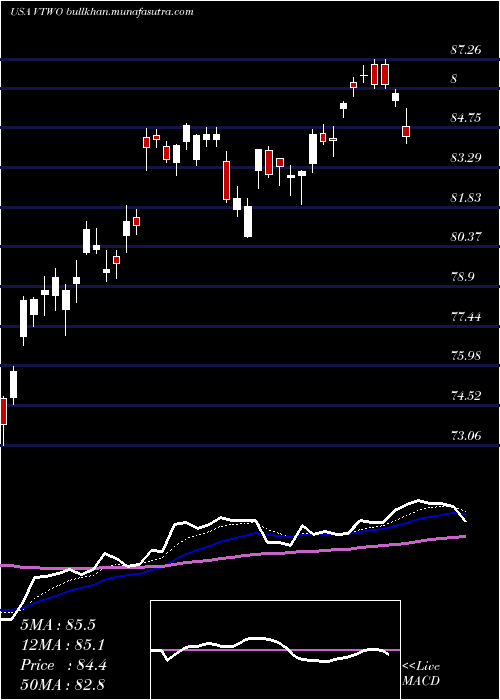Click the tall red candle left of 81.83 dip
Image resolution: width=500 pixels, height=700 pixels.
pyautogui.click(x=227, y=180)
